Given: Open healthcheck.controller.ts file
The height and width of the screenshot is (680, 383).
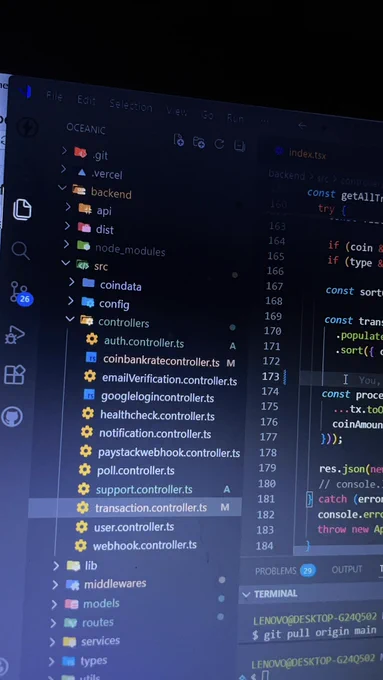Looking at the screenshot, I should [157, 415].
